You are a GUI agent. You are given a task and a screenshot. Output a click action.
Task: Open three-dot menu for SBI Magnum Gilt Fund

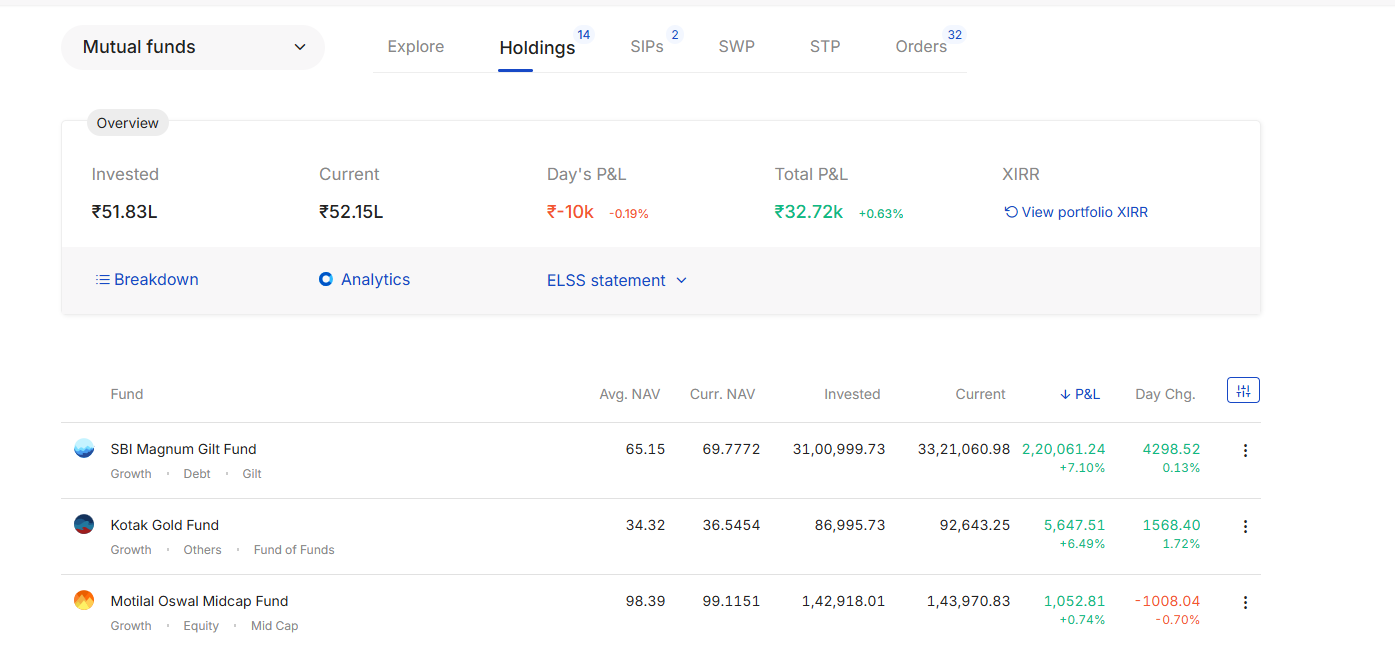tap(1245, 451)
